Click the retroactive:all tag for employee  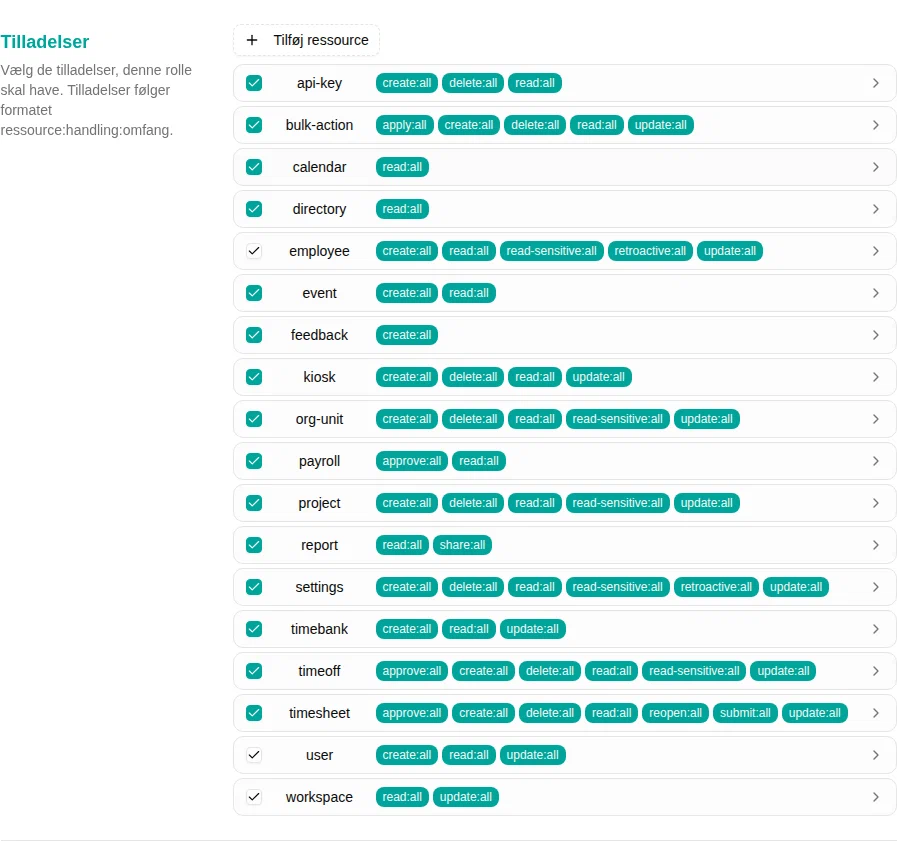click(x=650, y=251)
